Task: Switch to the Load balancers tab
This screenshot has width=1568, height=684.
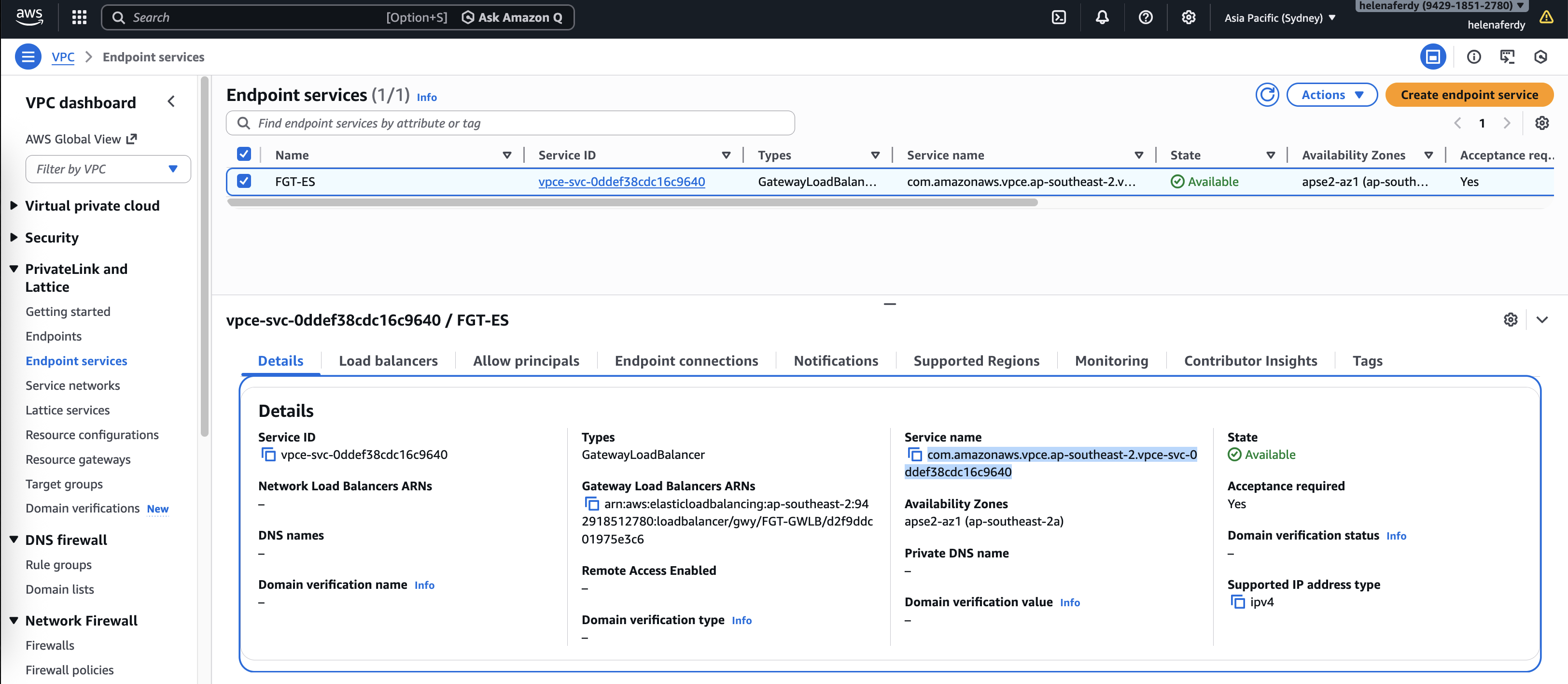Action: 388,360
